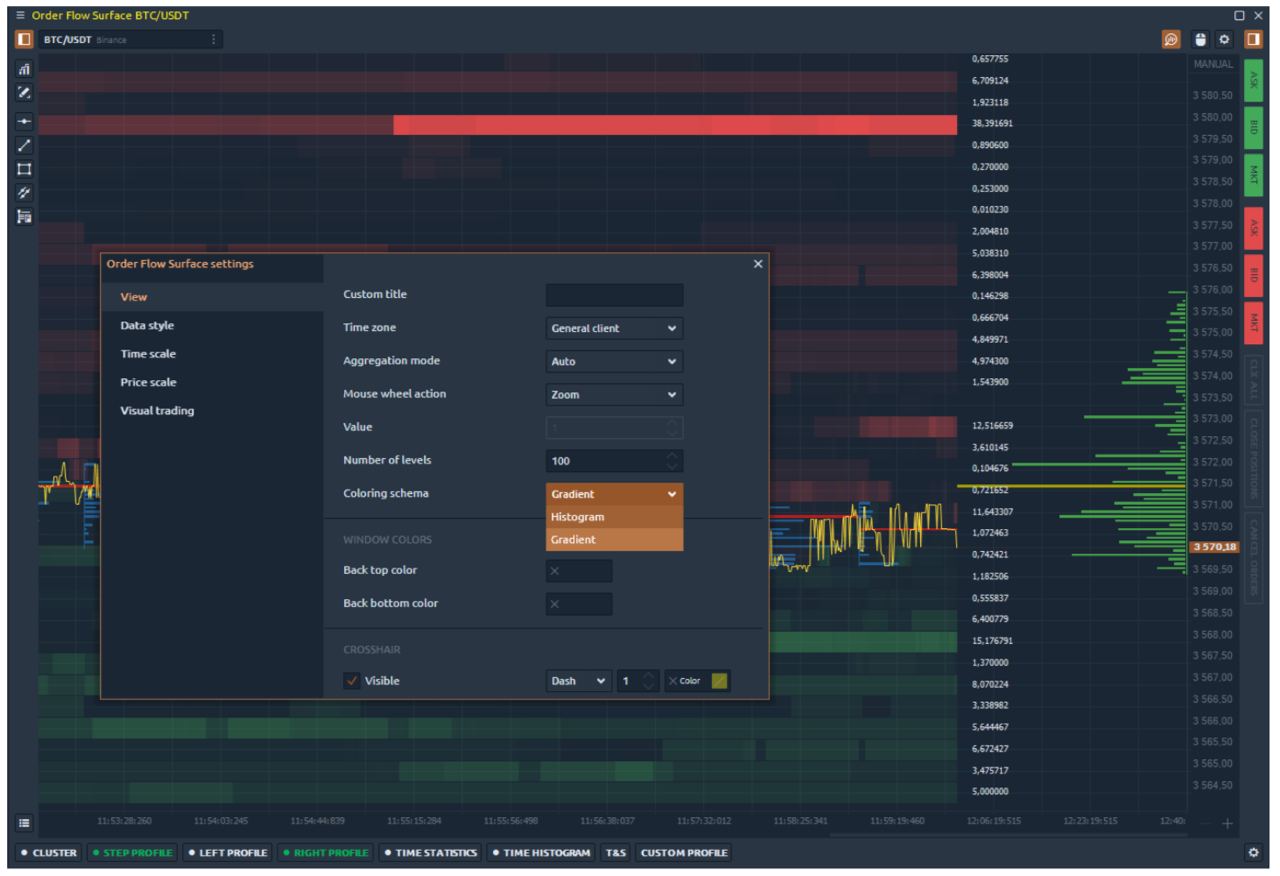Open the crosshair color swatch

click(x=720, y=681)
